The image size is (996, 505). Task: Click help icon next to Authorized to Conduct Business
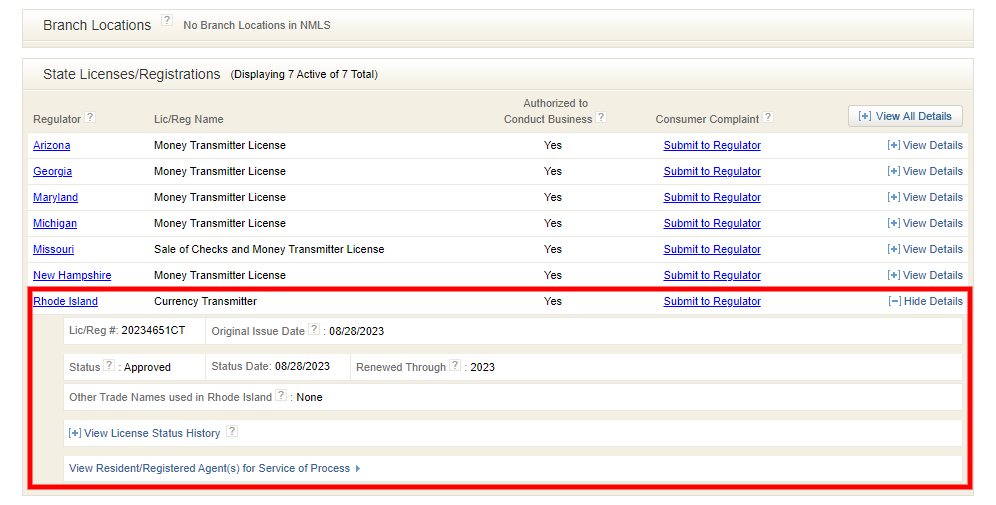point(601,117)
